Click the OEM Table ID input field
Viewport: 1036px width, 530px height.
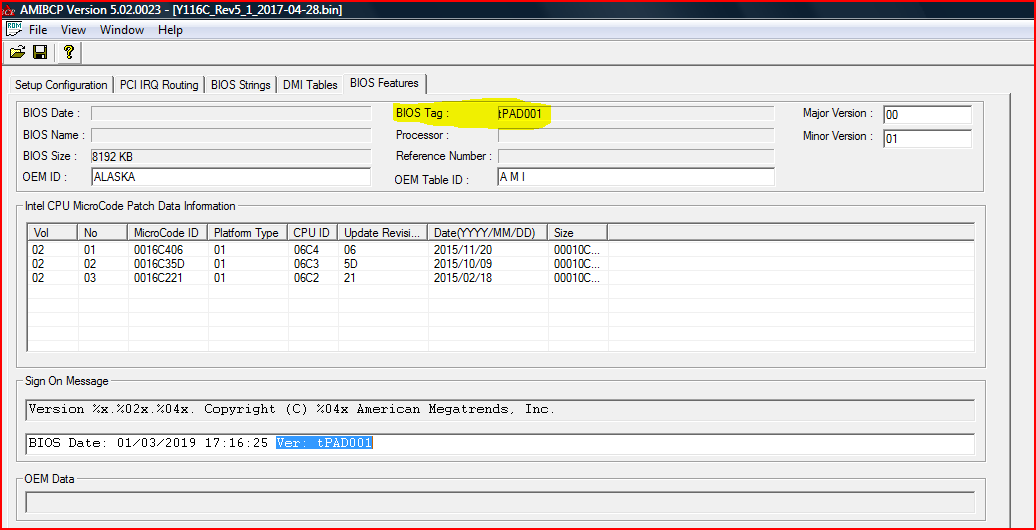click(x=635, y=177)
